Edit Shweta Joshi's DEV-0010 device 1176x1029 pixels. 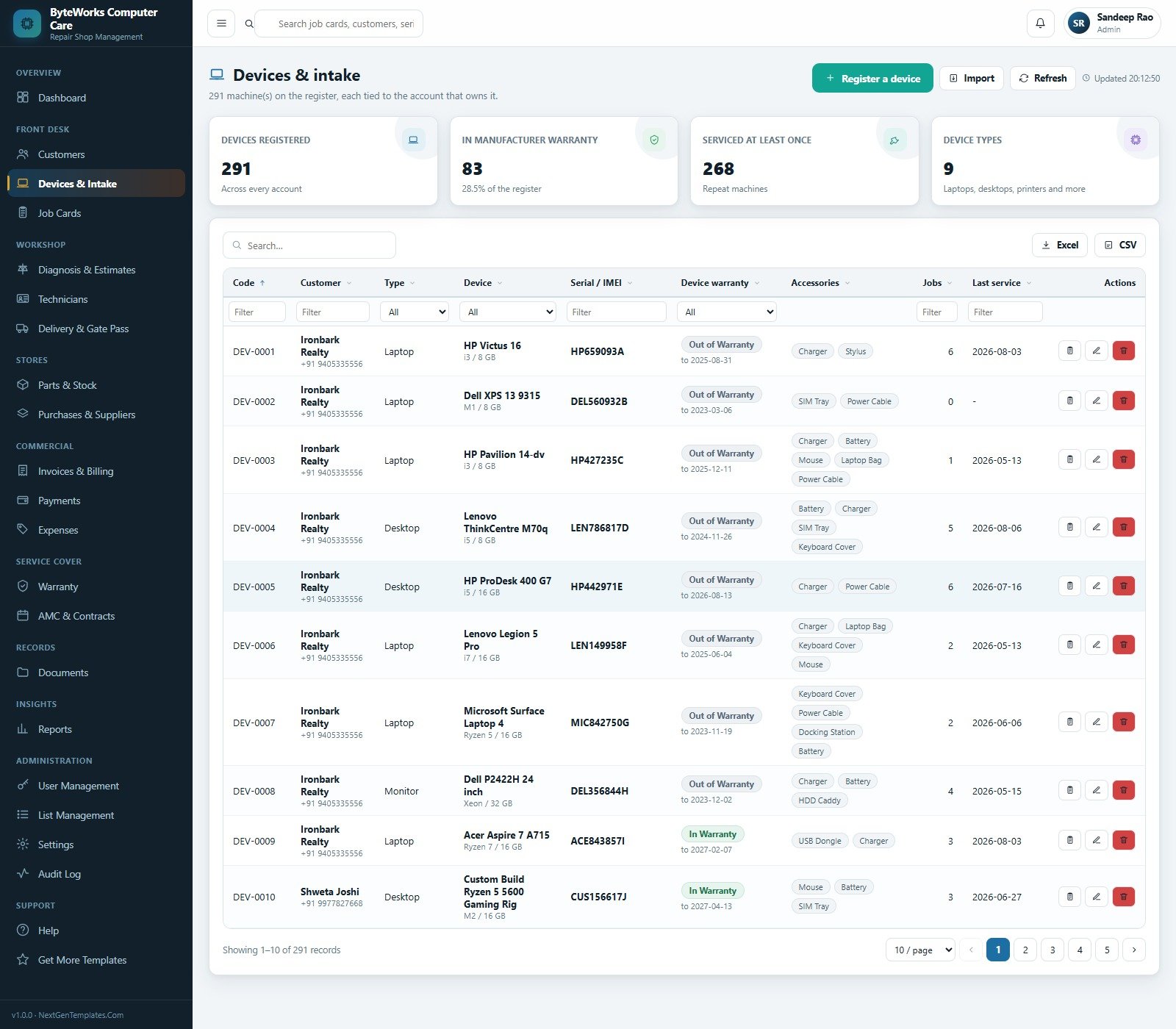(1096, 897)
